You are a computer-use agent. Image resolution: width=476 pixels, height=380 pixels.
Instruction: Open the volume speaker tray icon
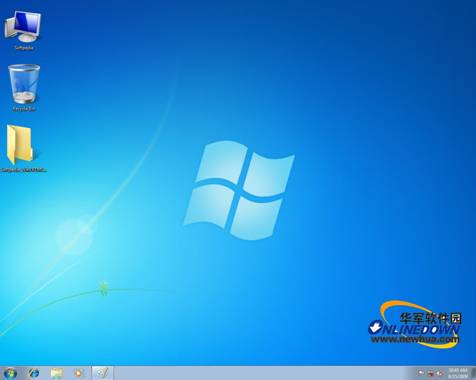click(440, 373)
